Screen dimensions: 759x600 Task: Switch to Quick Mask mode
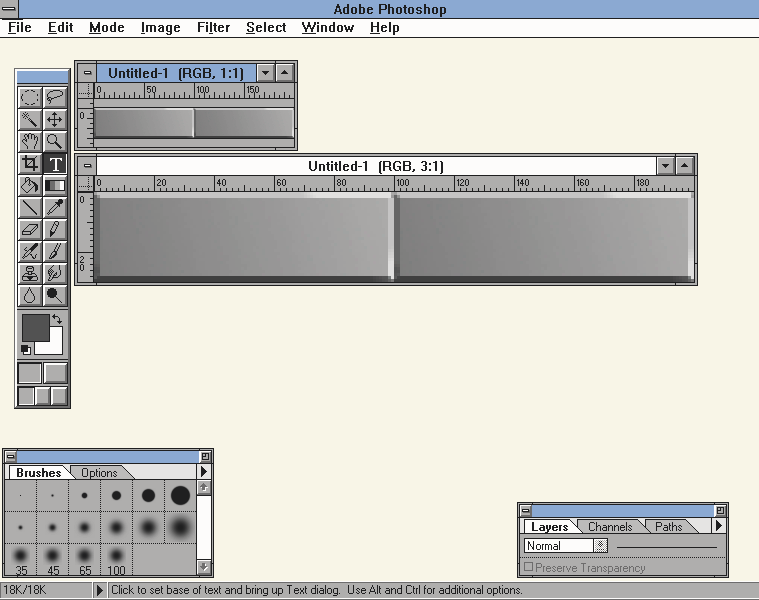[55, 373]
